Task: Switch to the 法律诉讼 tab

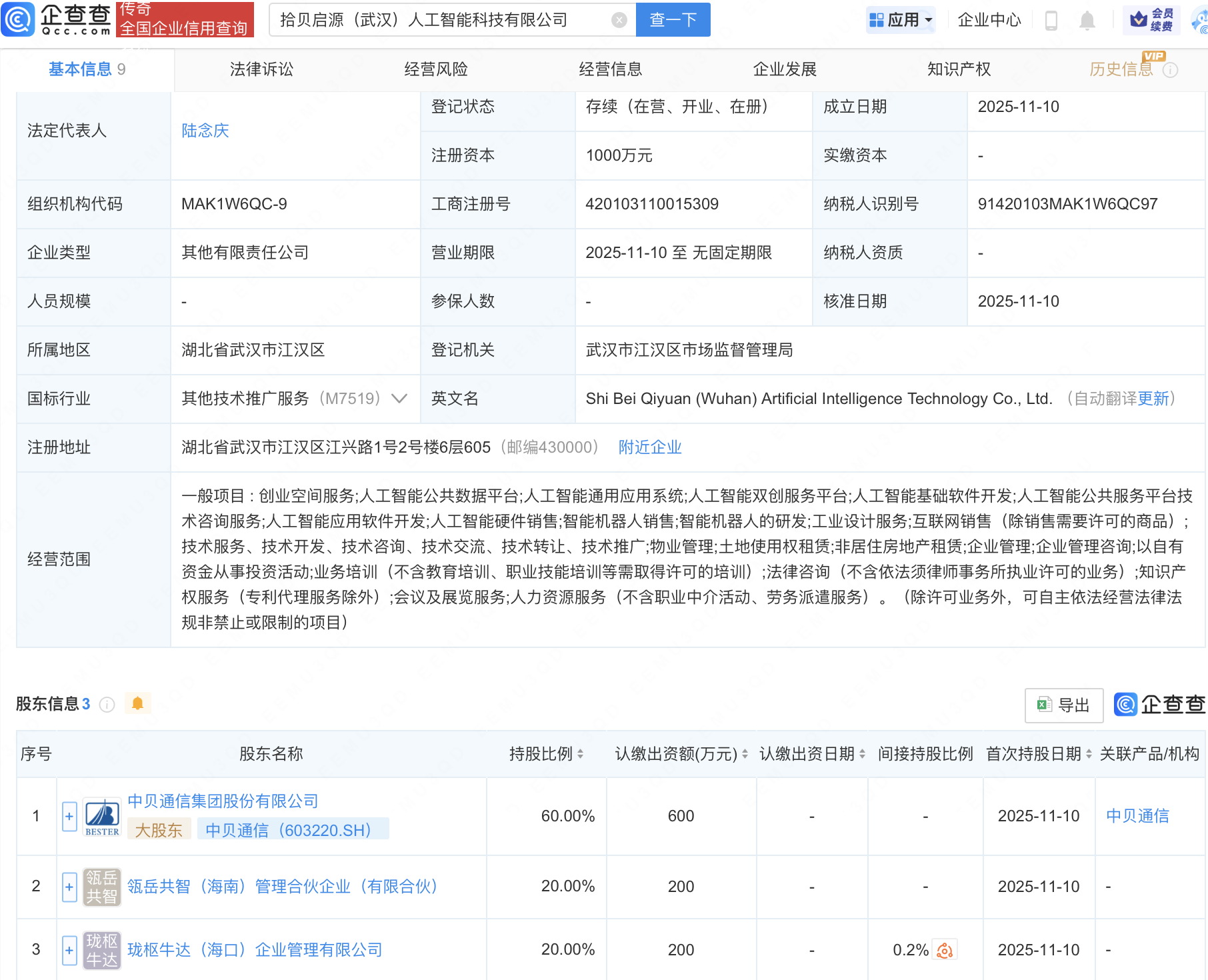Action: (x=261, y=69)
